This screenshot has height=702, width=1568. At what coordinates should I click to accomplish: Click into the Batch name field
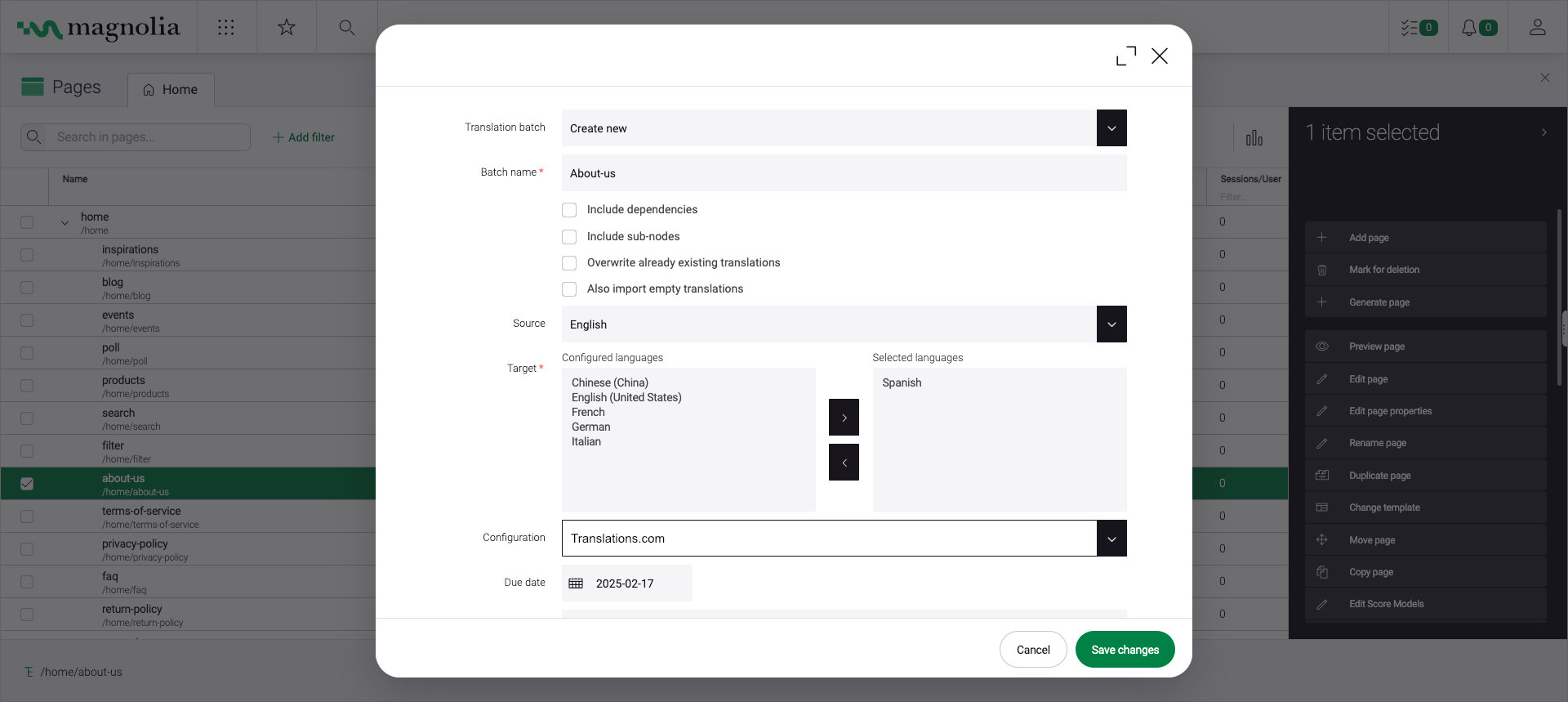844,173
